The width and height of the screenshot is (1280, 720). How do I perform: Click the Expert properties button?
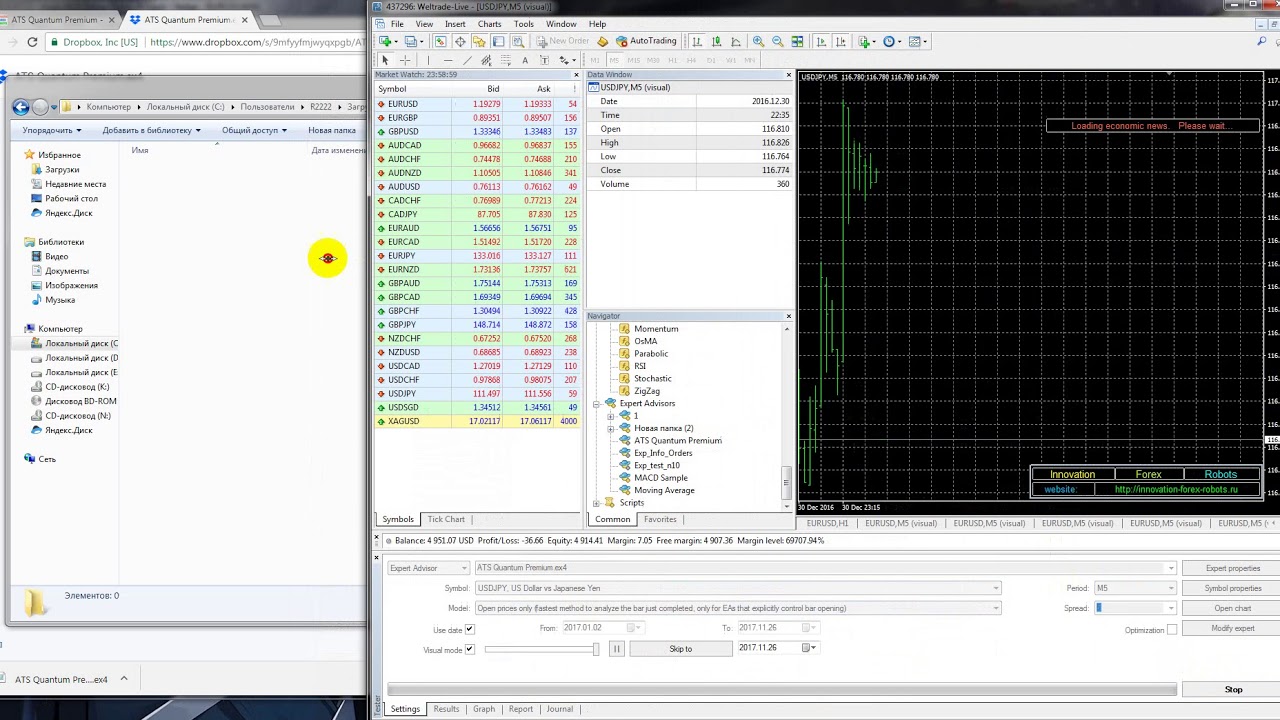(1232, 568)
